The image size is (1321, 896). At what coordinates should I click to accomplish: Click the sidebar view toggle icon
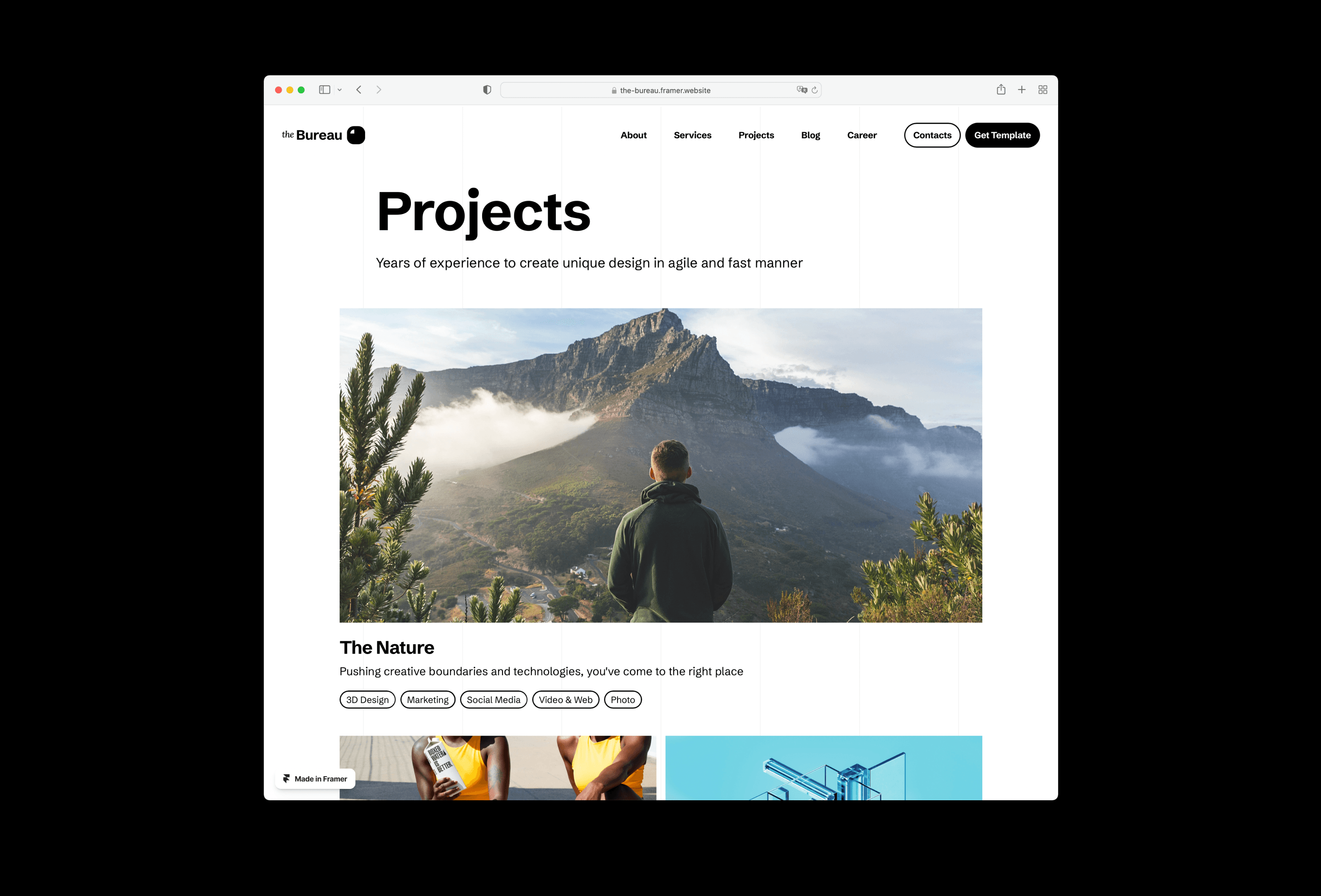point(324,89)
